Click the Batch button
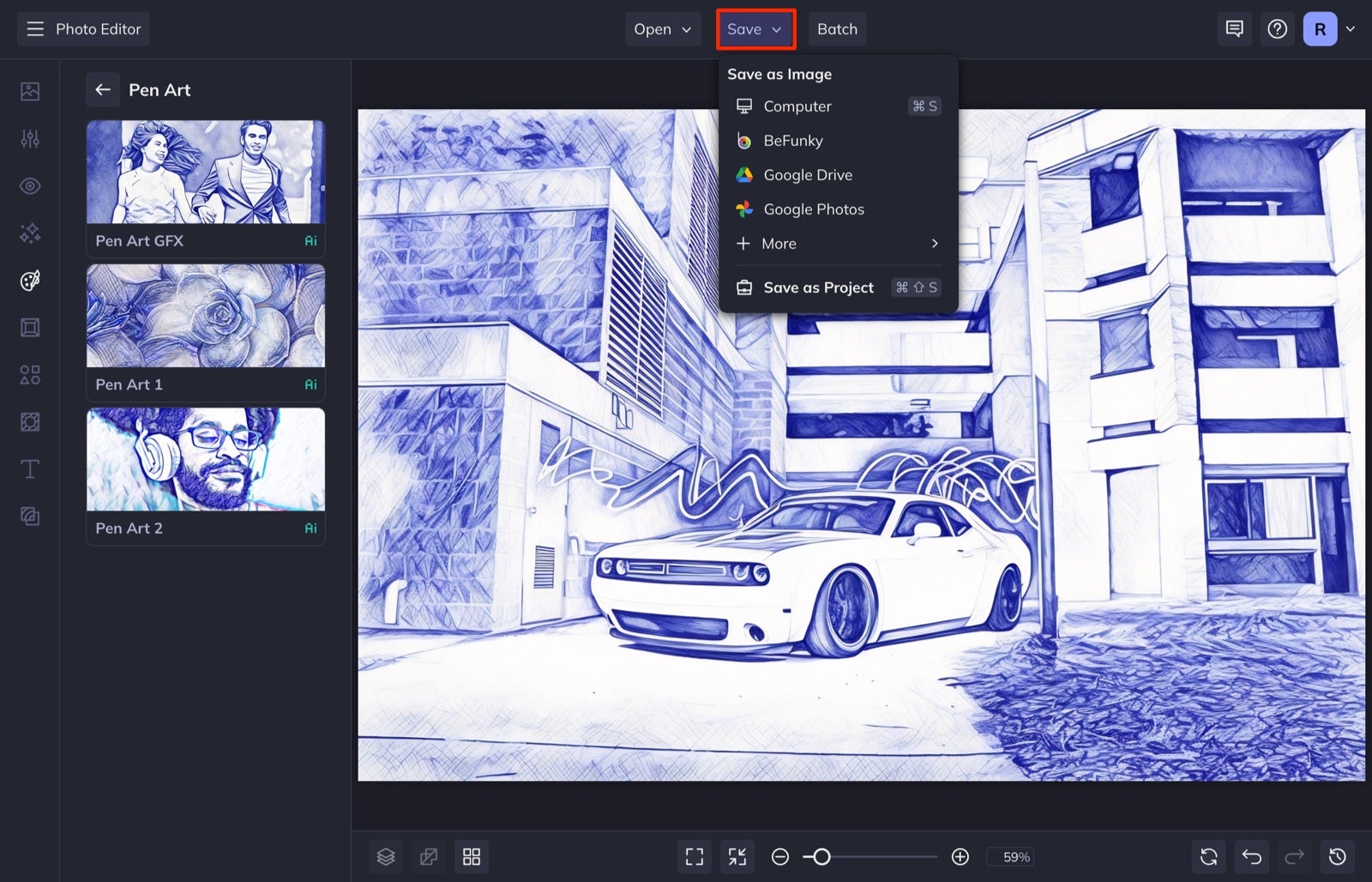 click(837, 28)
